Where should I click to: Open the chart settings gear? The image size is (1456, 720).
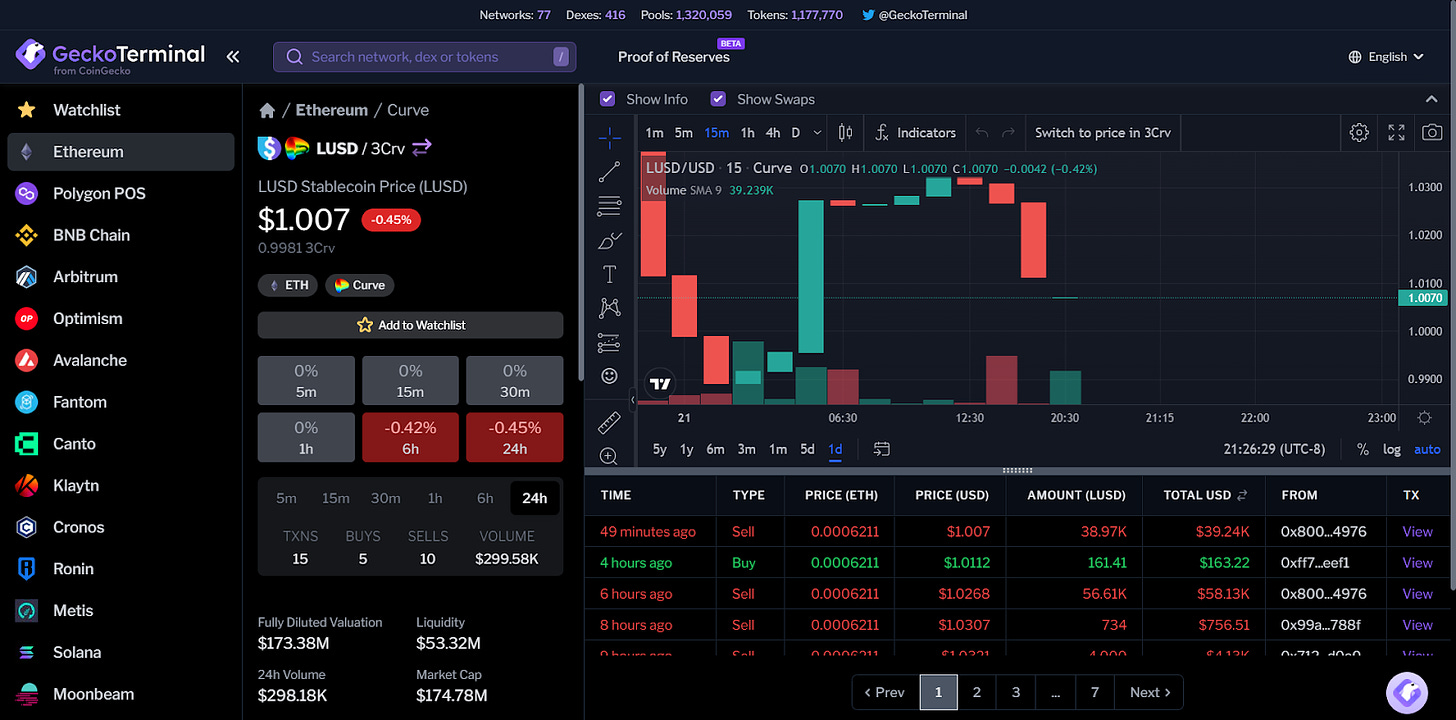[x=1358, y=132]
